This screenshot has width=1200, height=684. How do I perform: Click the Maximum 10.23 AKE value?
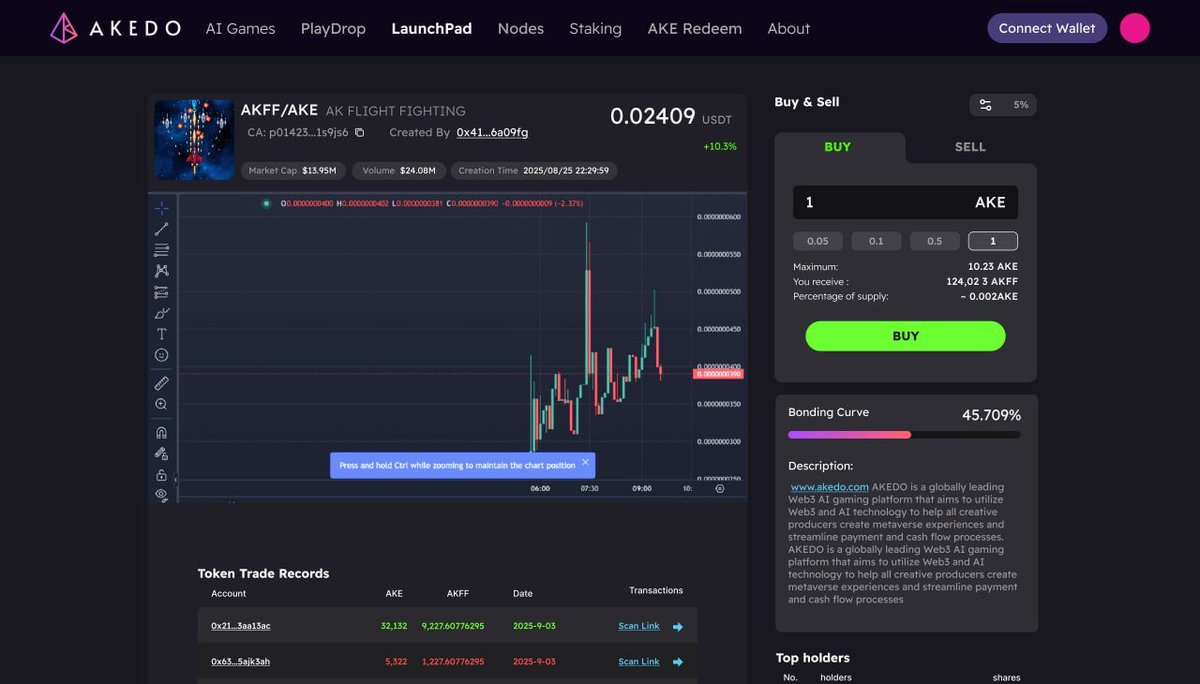(993, 267)
